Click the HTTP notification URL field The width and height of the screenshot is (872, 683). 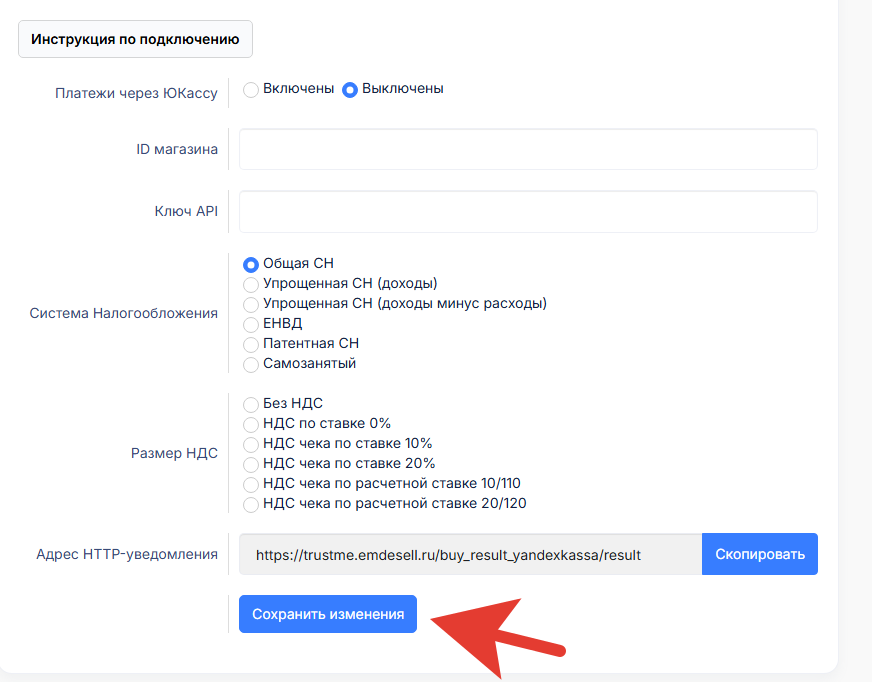coord(470,554)
